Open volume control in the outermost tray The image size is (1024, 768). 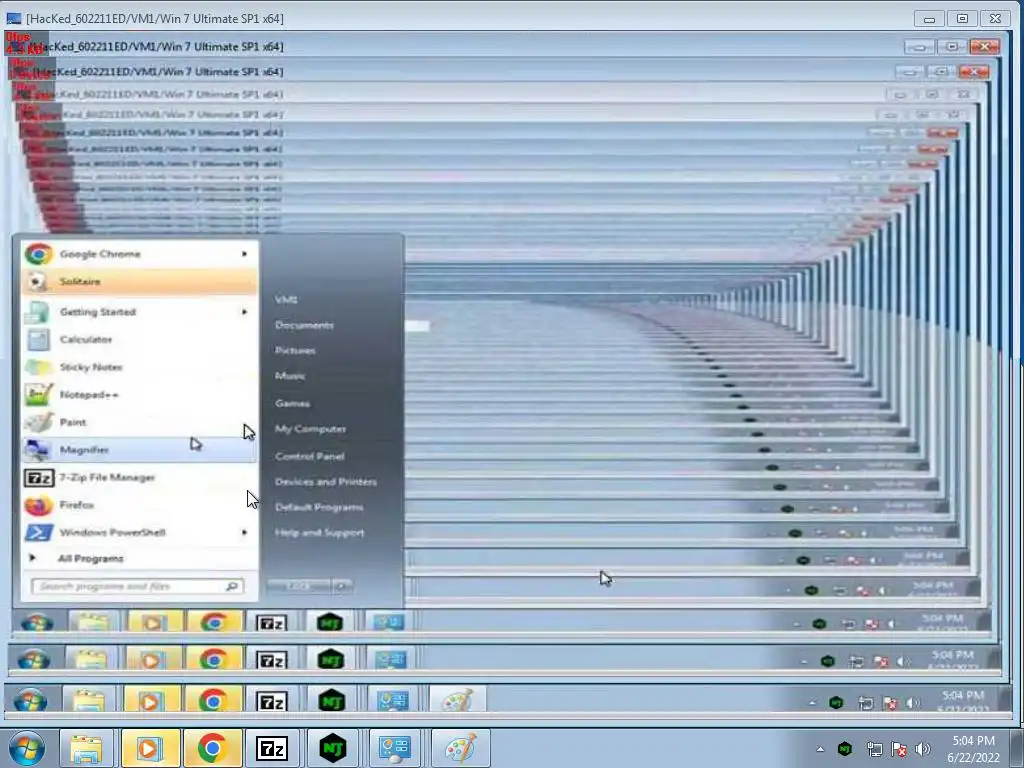tap(923, 749)
